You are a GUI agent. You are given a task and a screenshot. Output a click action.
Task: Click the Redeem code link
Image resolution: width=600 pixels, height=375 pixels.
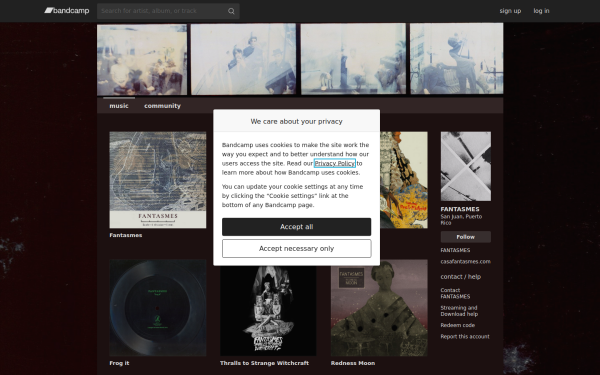[458, 325]
